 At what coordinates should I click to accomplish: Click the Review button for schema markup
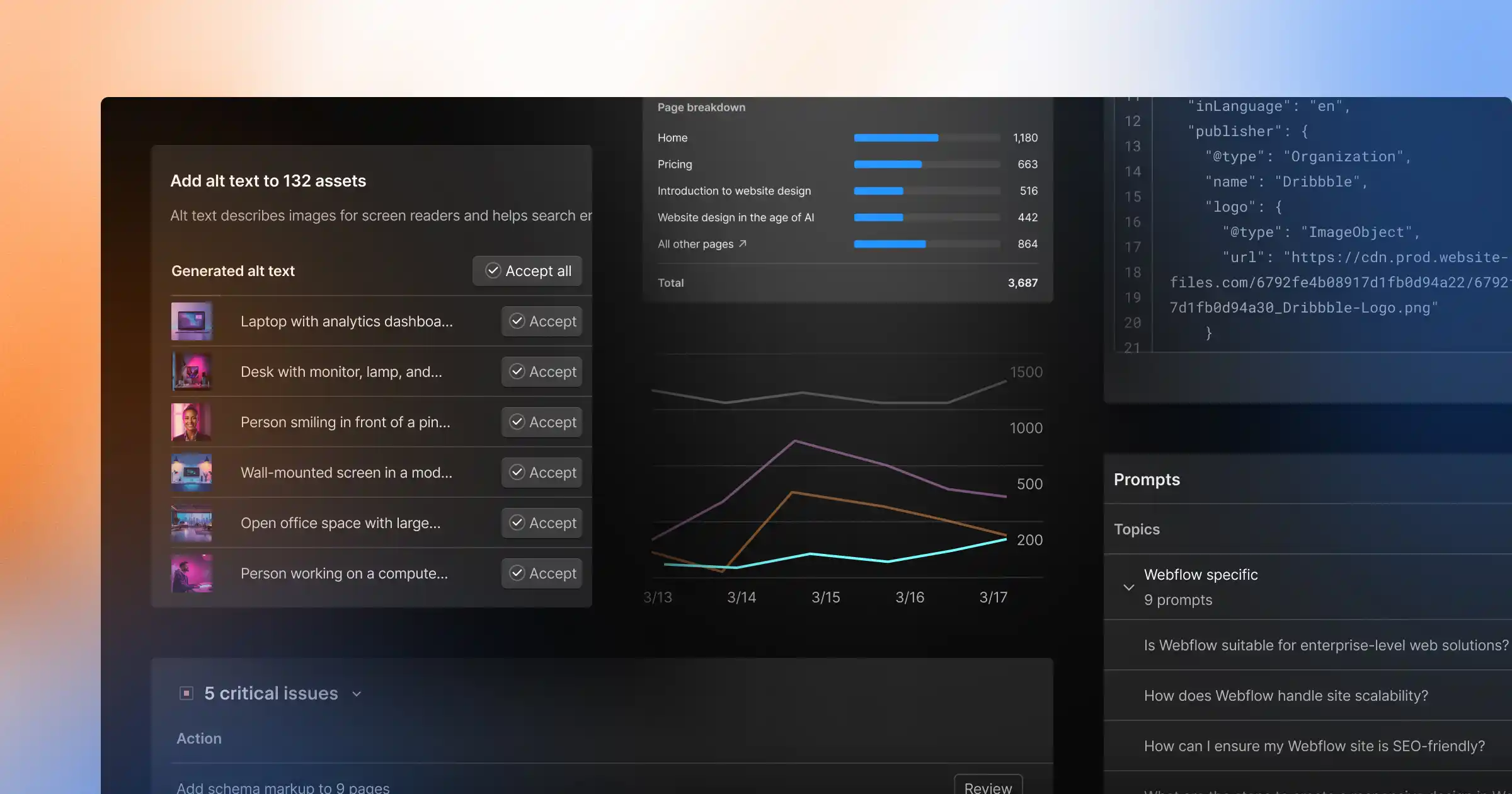pos(988,786)
